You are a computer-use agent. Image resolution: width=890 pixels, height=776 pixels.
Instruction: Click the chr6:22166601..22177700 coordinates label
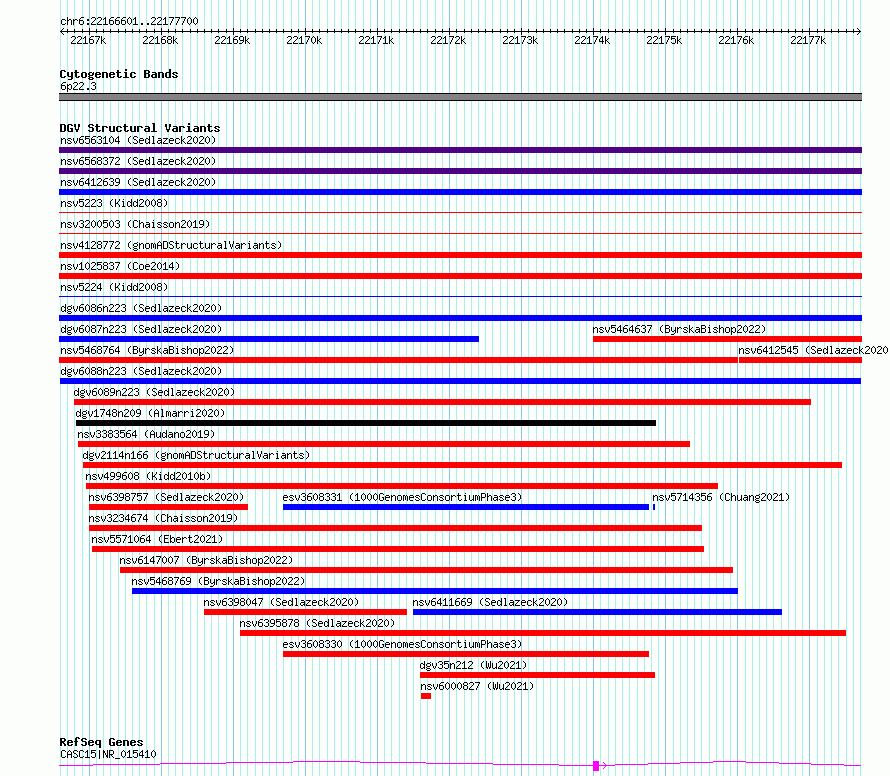129,21
